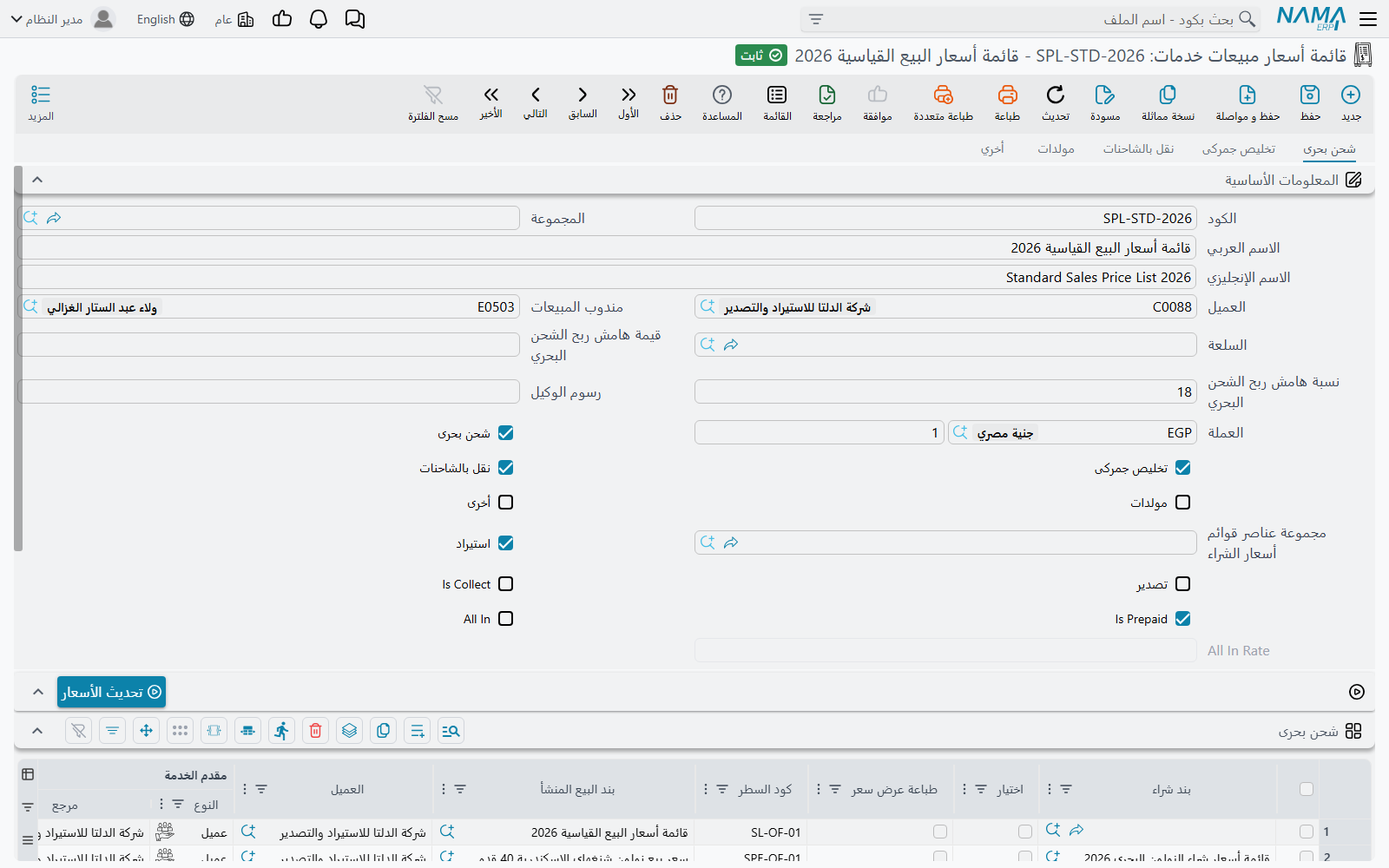This screenshot has width=1389, height=868.
Task: Switch to شحن بحرى tab
Action: pos(1329,149)
